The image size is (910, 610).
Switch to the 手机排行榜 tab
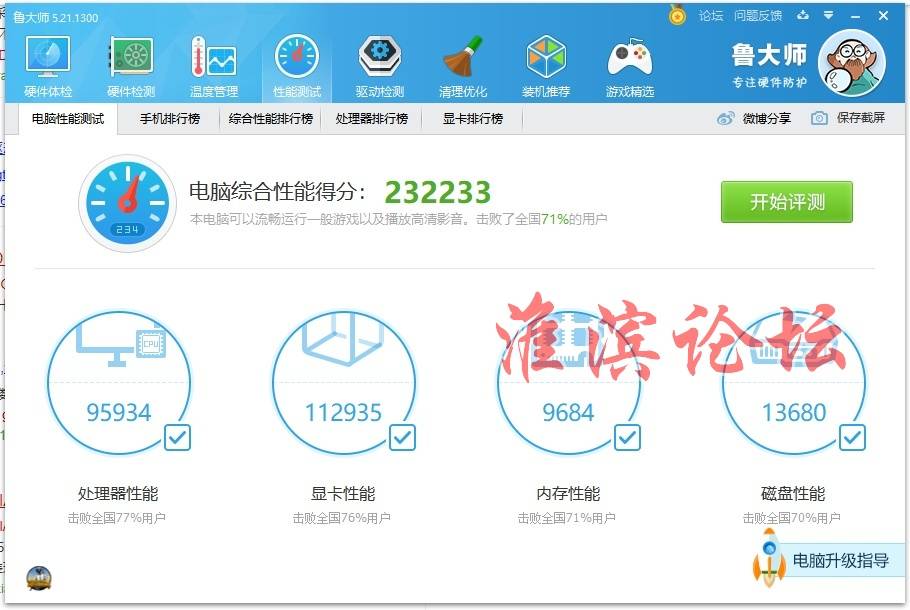[169, 119]
